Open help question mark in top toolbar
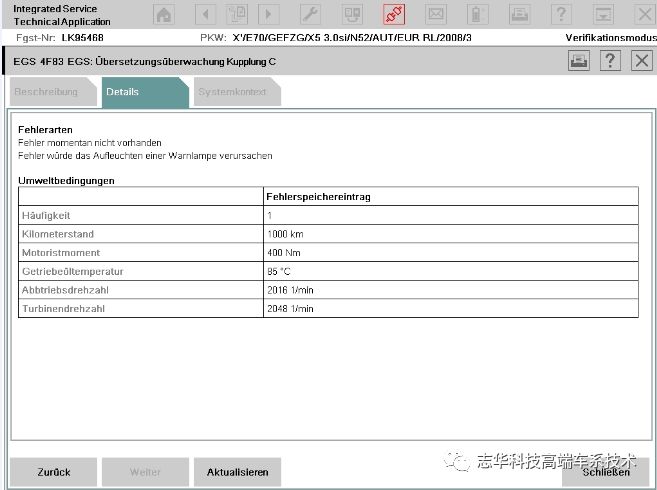This screenshot has width=657, height=490. tap(561, 14)
